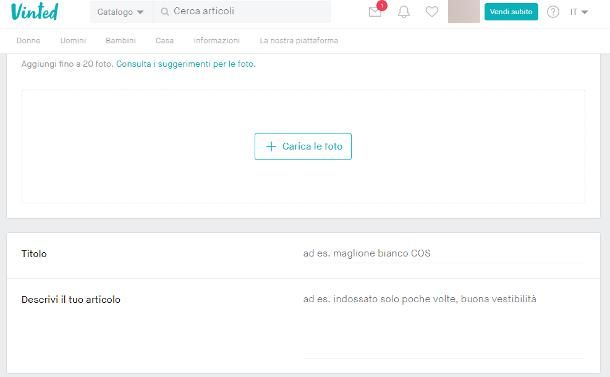Open the Uomini category tab
Screen dimensions: 610x377
(73, 40)
